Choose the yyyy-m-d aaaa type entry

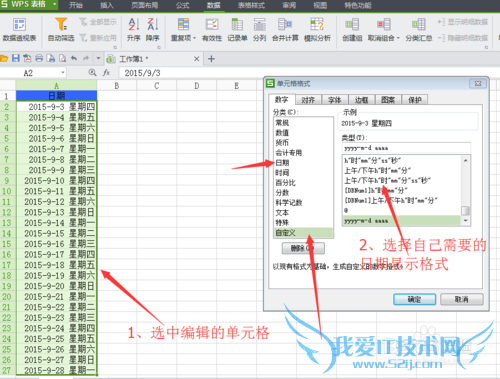402,221
